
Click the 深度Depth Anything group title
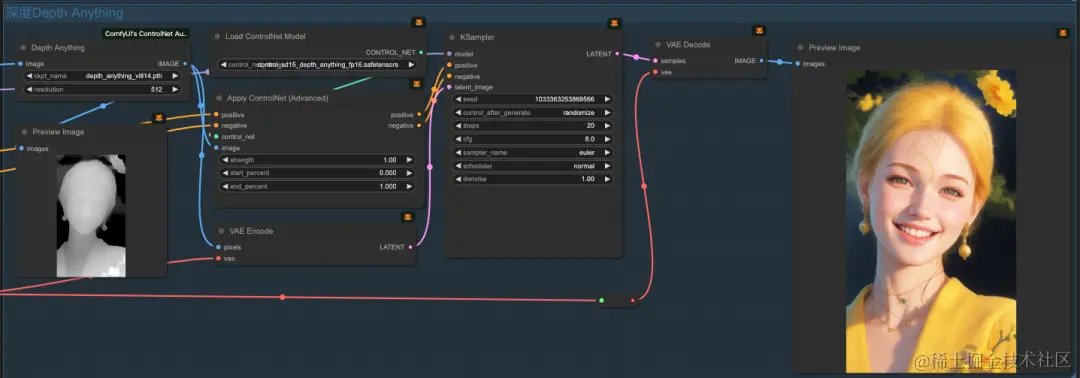64,13
